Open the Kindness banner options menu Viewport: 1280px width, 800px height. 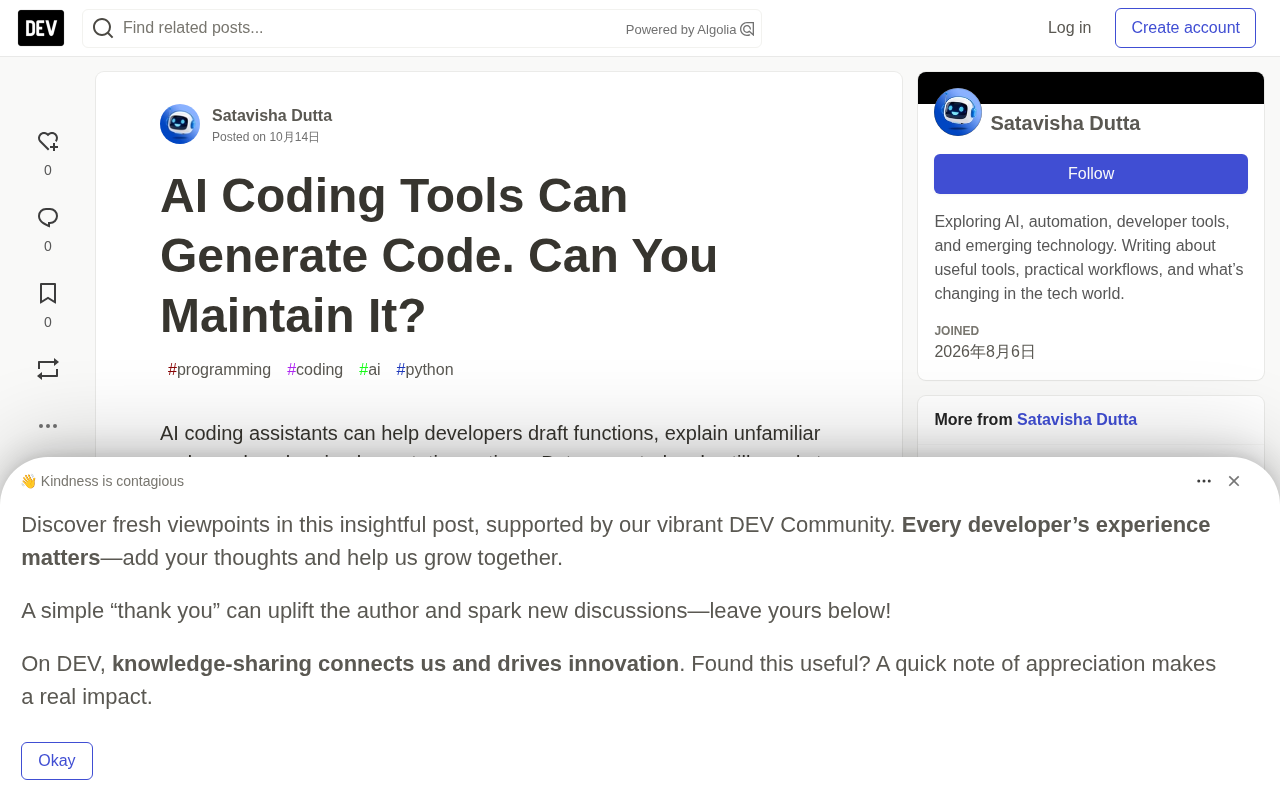[x=1204, y=481]
